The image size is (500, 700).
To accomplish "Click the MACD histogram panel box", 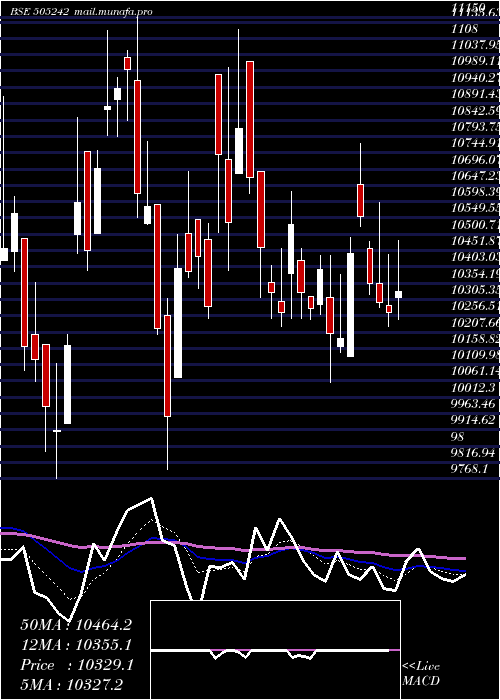I will (275, 650).
